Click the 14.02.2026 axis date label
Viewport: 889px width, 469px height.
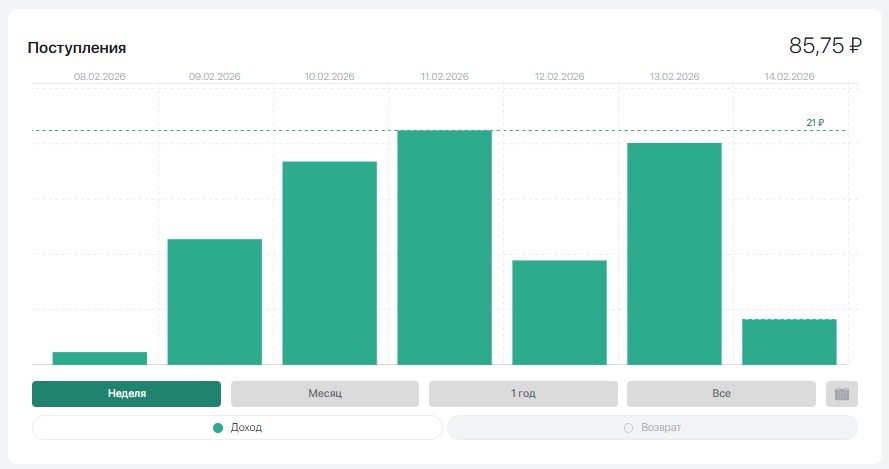tap(789, 77)
